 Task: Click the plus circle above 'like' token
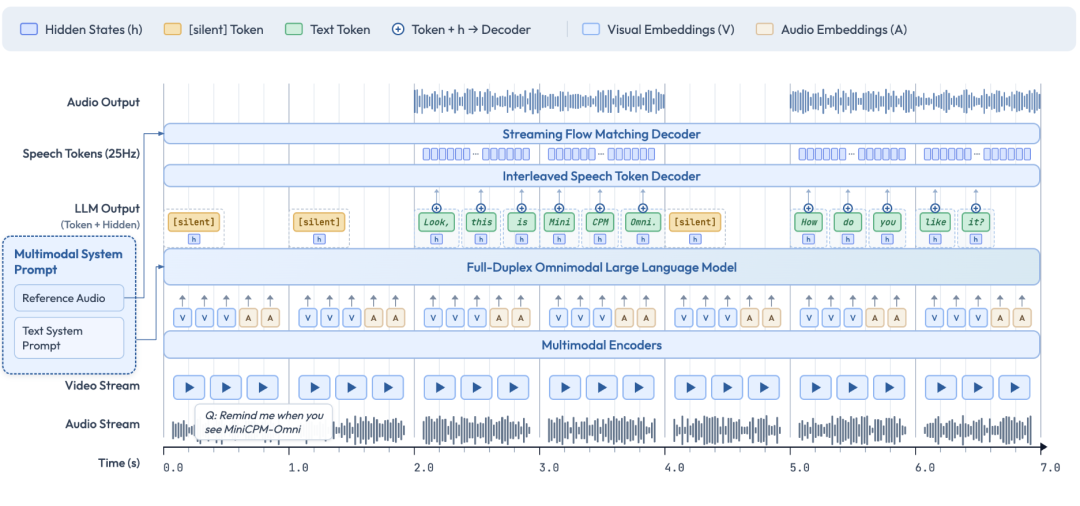935,208
